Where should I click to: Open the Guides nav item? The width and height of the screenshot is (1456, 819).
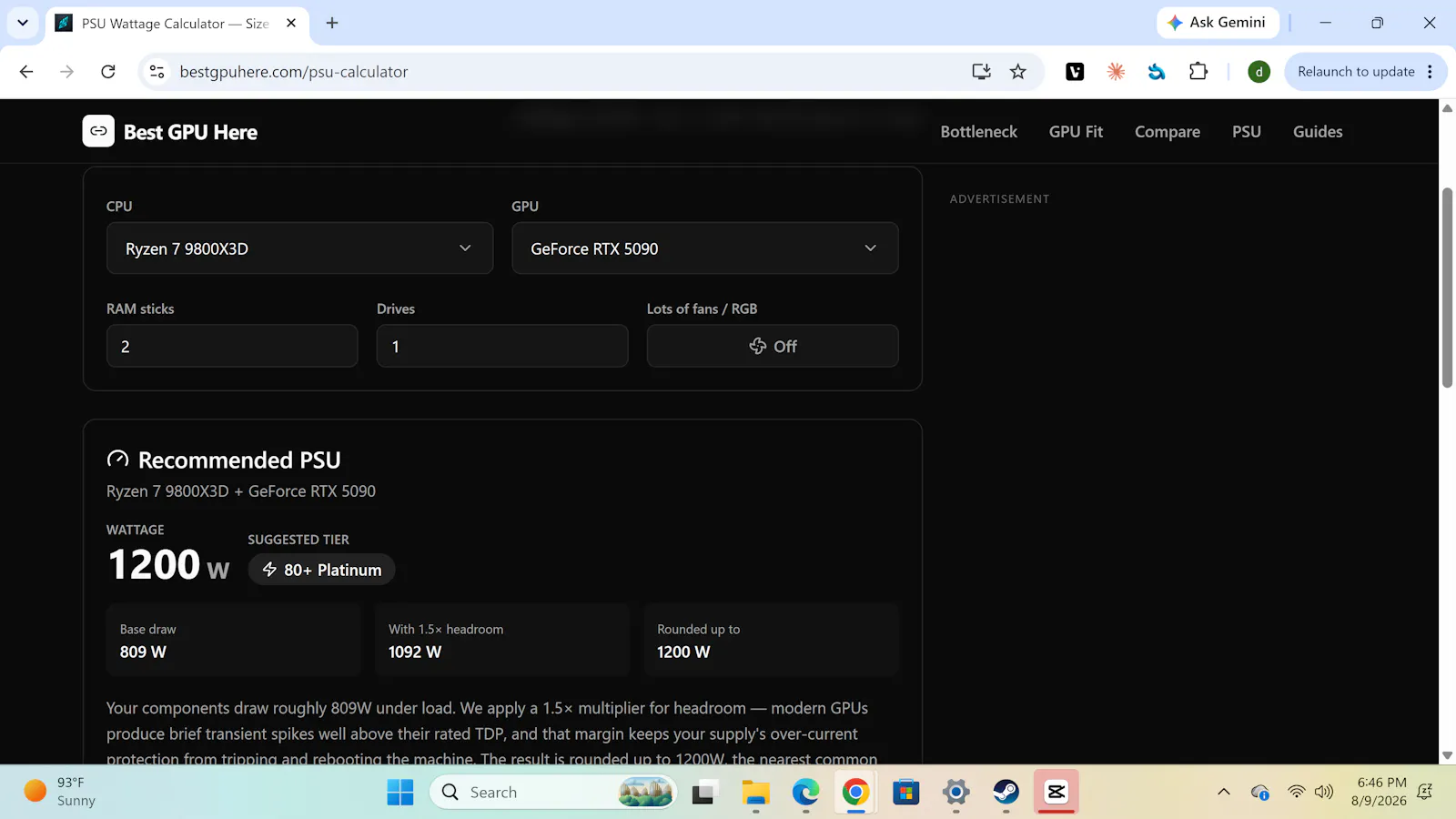pyautogui.click(x=1317, y=132)
